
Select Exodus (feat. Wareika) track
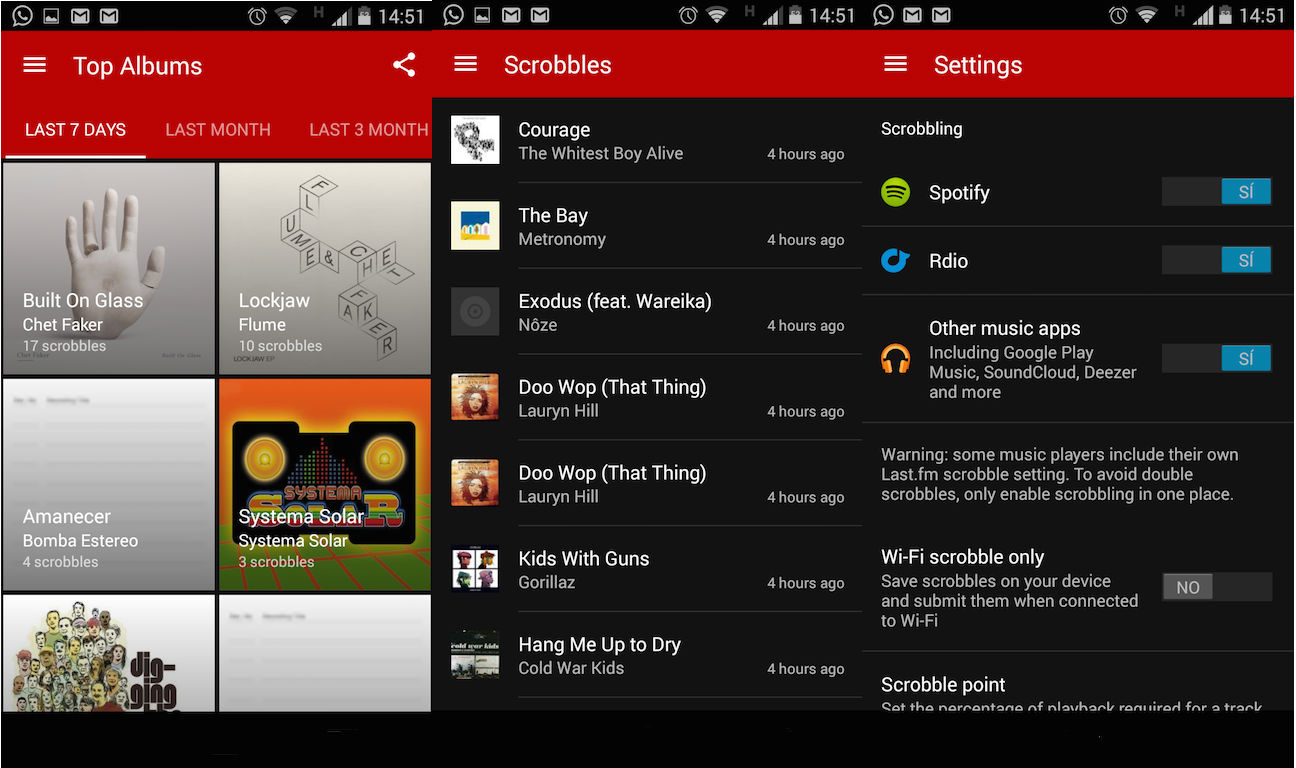point(648,312)
